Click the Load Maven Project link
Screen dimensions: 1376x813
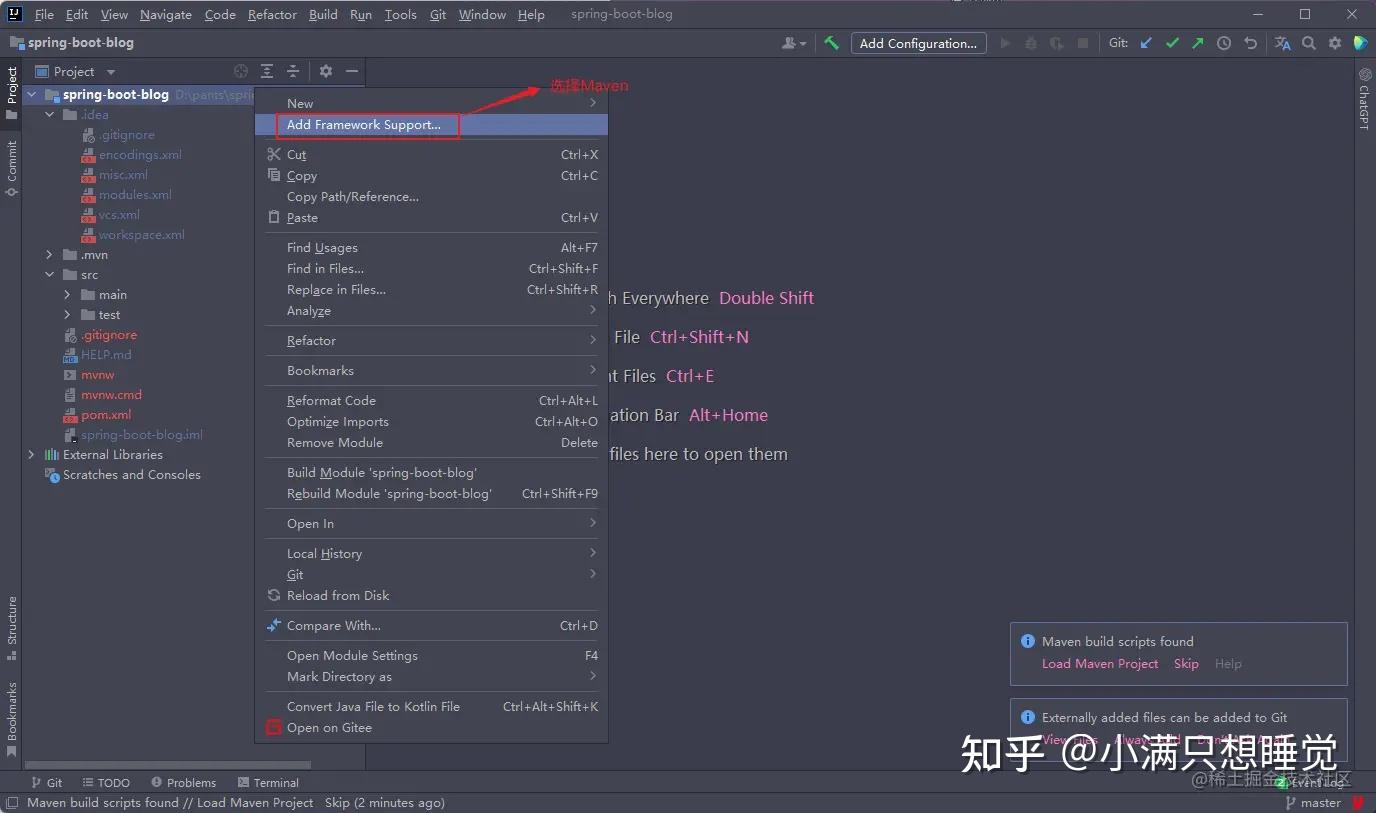[x=1100, y=663]
